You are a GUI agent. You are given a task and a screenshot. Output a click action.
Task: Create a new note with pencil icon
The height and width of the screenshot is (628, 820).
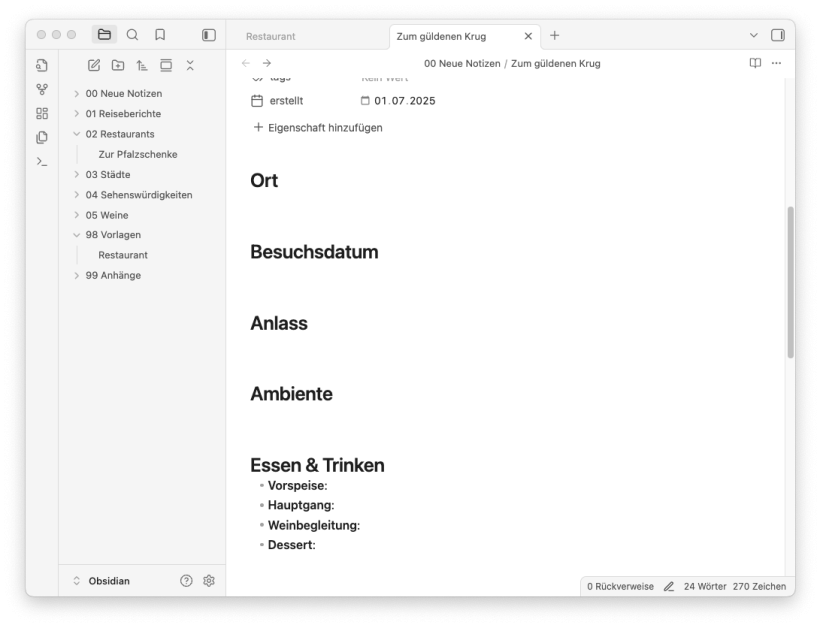[94, 65]
